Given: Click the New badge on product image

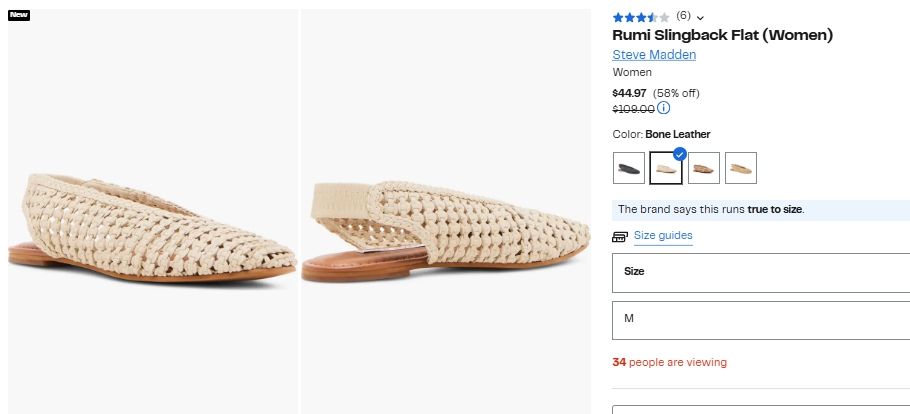Looking at the screenshot, I should point(19,15).
